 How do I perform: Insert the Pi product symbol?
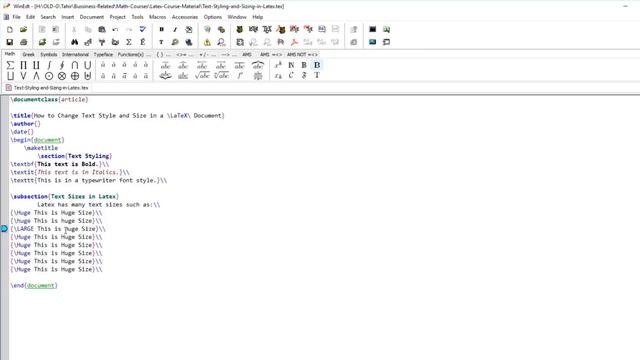point(23,65)
